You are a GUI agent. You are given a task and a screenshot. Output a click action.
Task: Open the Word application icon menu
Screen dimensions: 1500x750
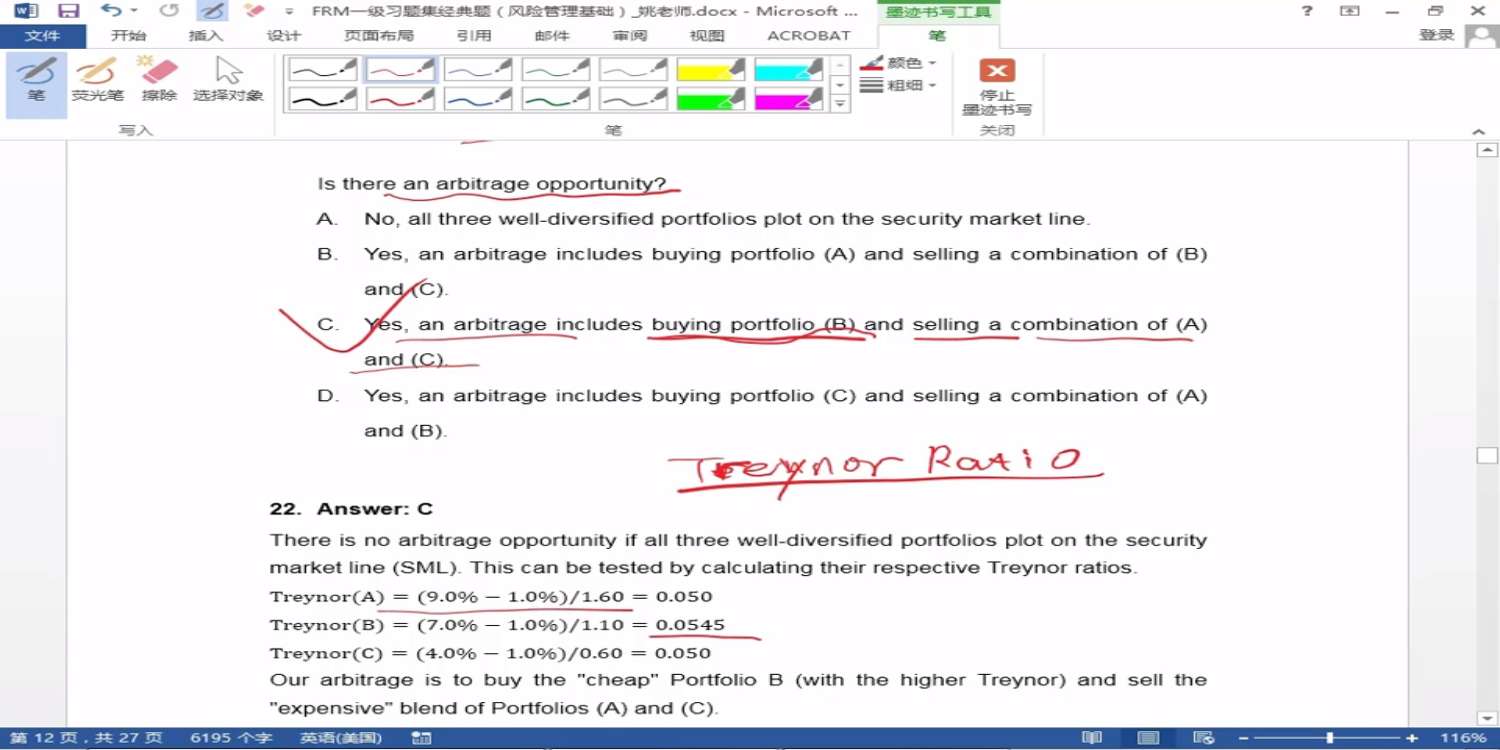pos(26,11)
